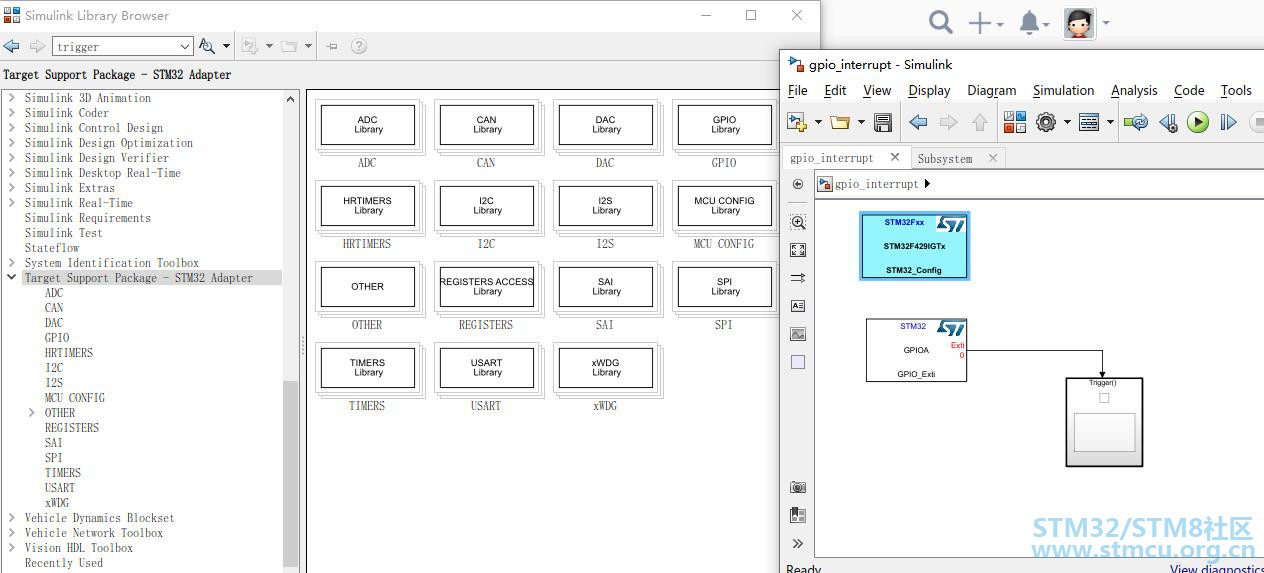1264x573 pixels.
Task: Select the REGISTERS ACCESS Library block
Action: pyautogui.click(x=486, y=287)
